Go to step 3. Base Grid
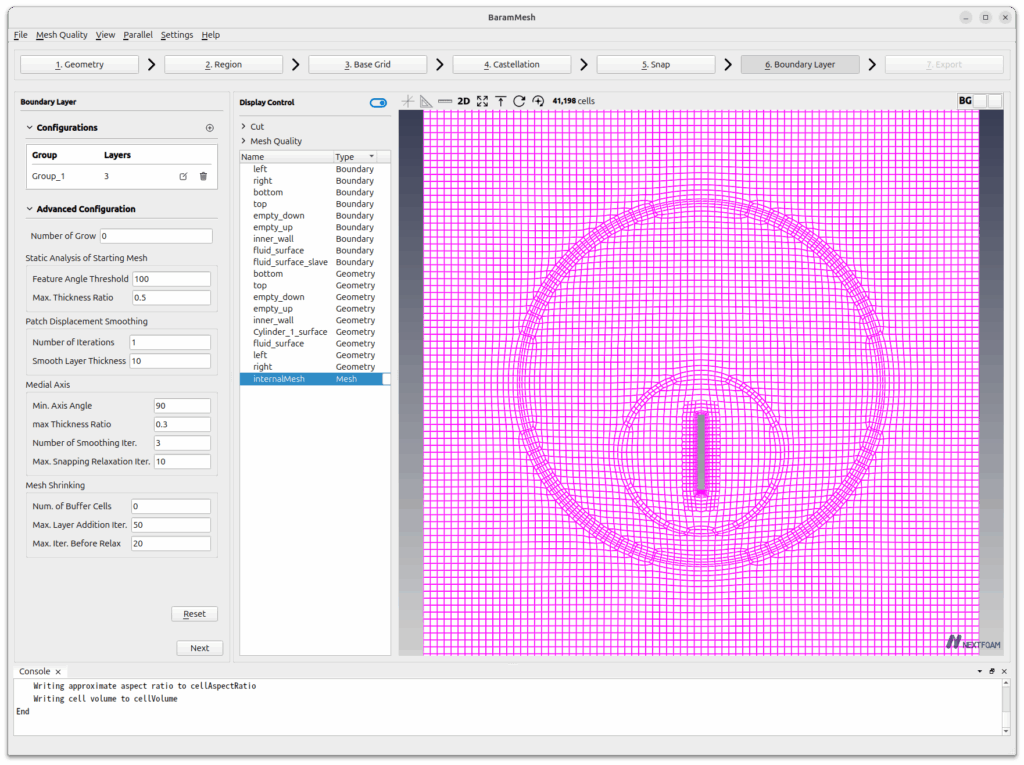 pyautogui.click(x=368, y=65)
